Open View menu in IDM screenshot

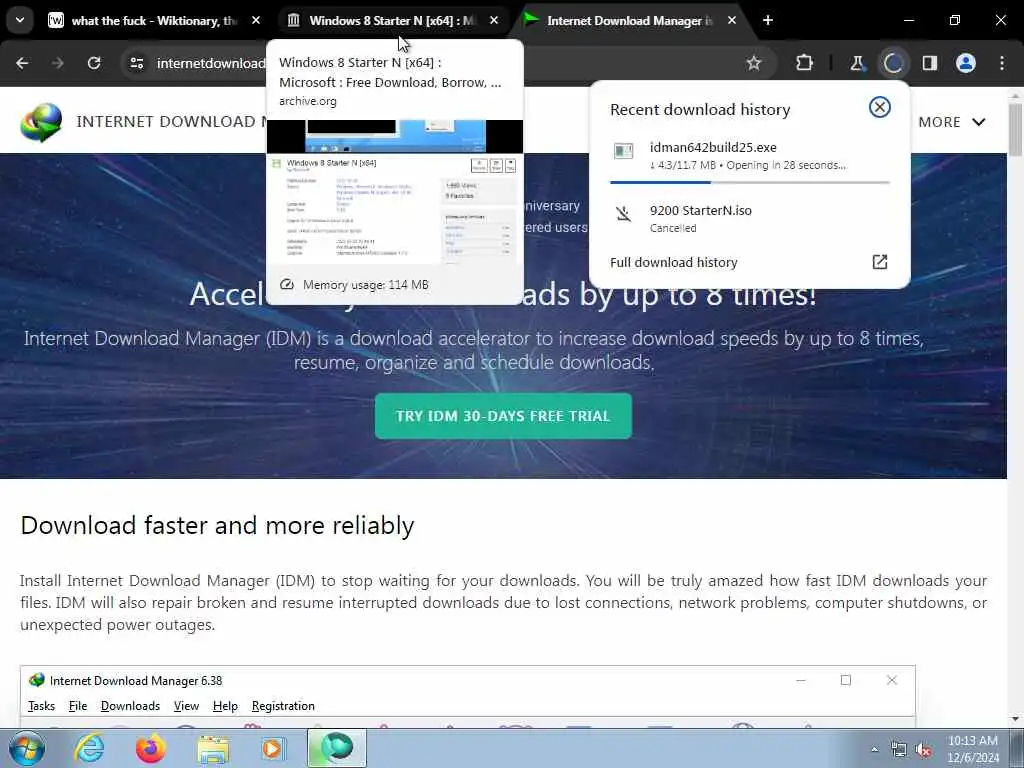186,706
